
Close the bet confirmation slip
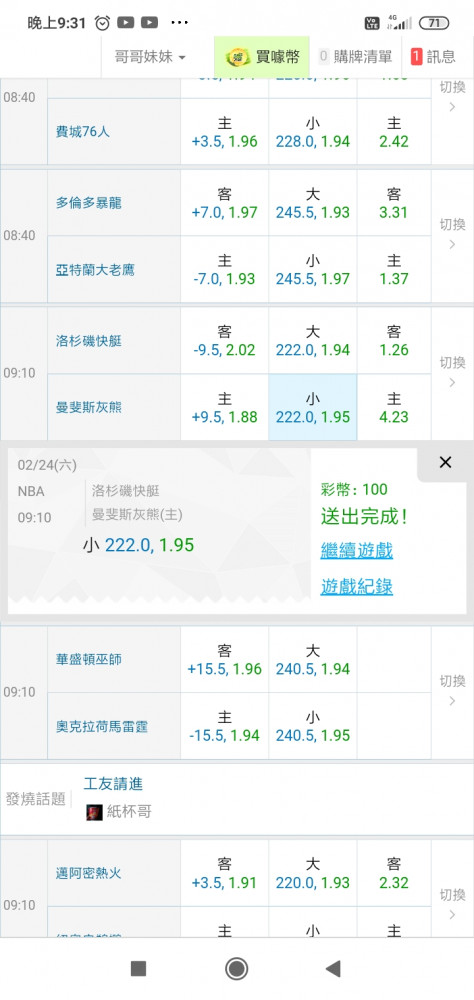[x=445, y=462]
